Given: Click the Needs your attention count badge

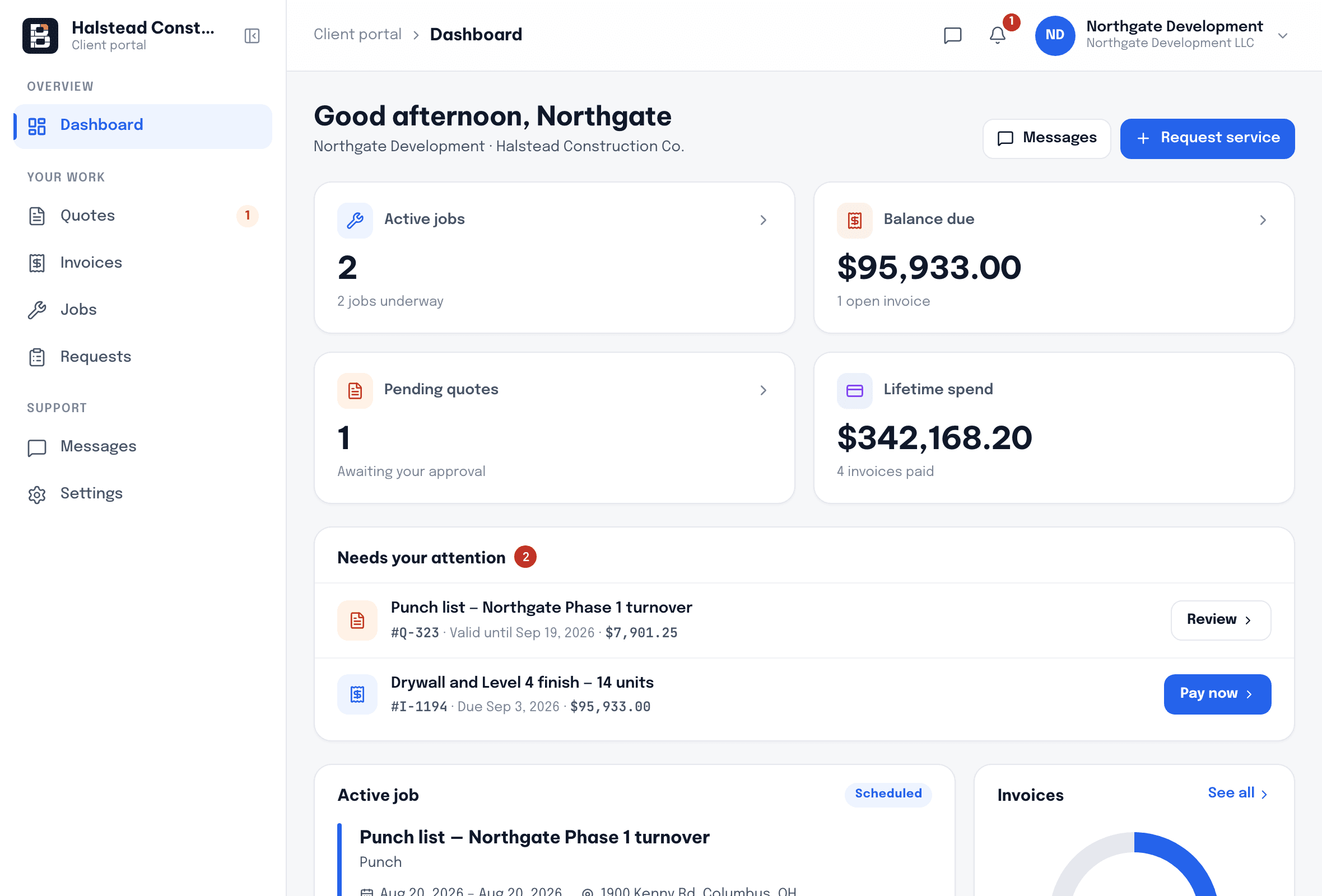Looking at the screenshot, I should tap(525, 557).
